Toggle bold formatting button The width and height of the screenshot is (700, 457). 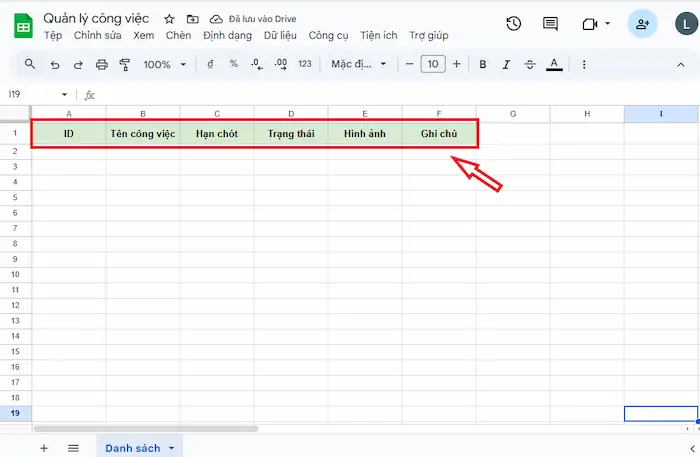tap(483, 64)
